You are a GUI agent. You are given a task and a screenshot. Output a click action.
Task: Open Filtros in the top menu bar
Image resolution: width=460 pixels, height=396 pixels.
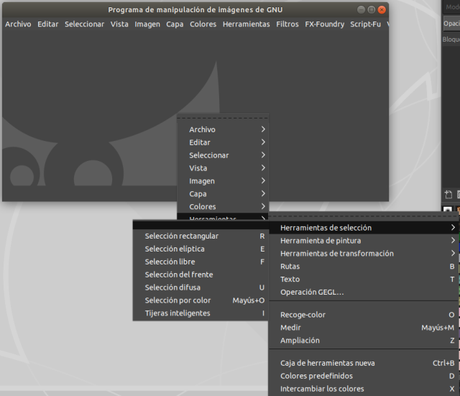coord(287,24)
